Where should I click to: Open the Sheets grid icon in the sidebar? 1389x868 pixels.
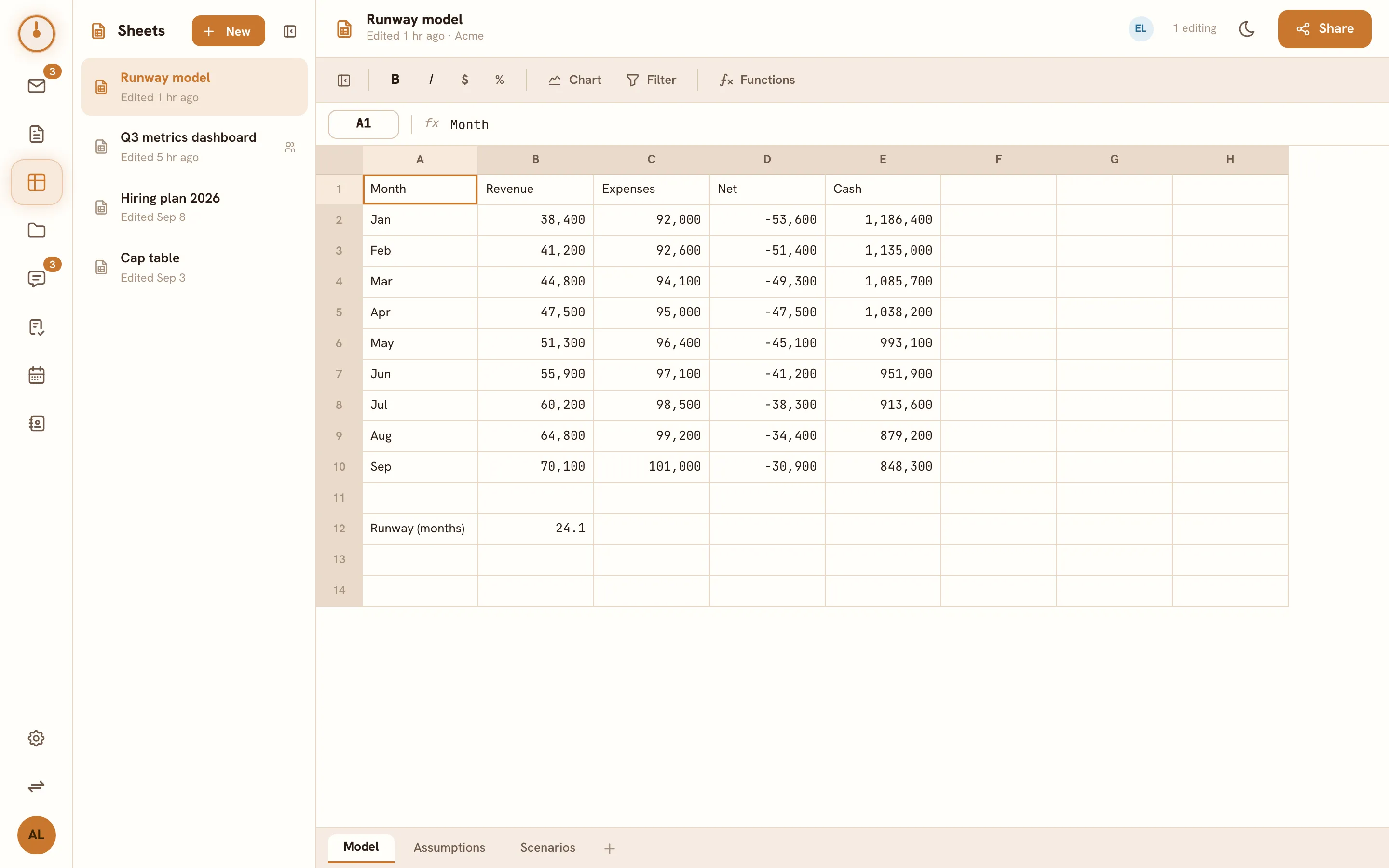click(36, 183)
